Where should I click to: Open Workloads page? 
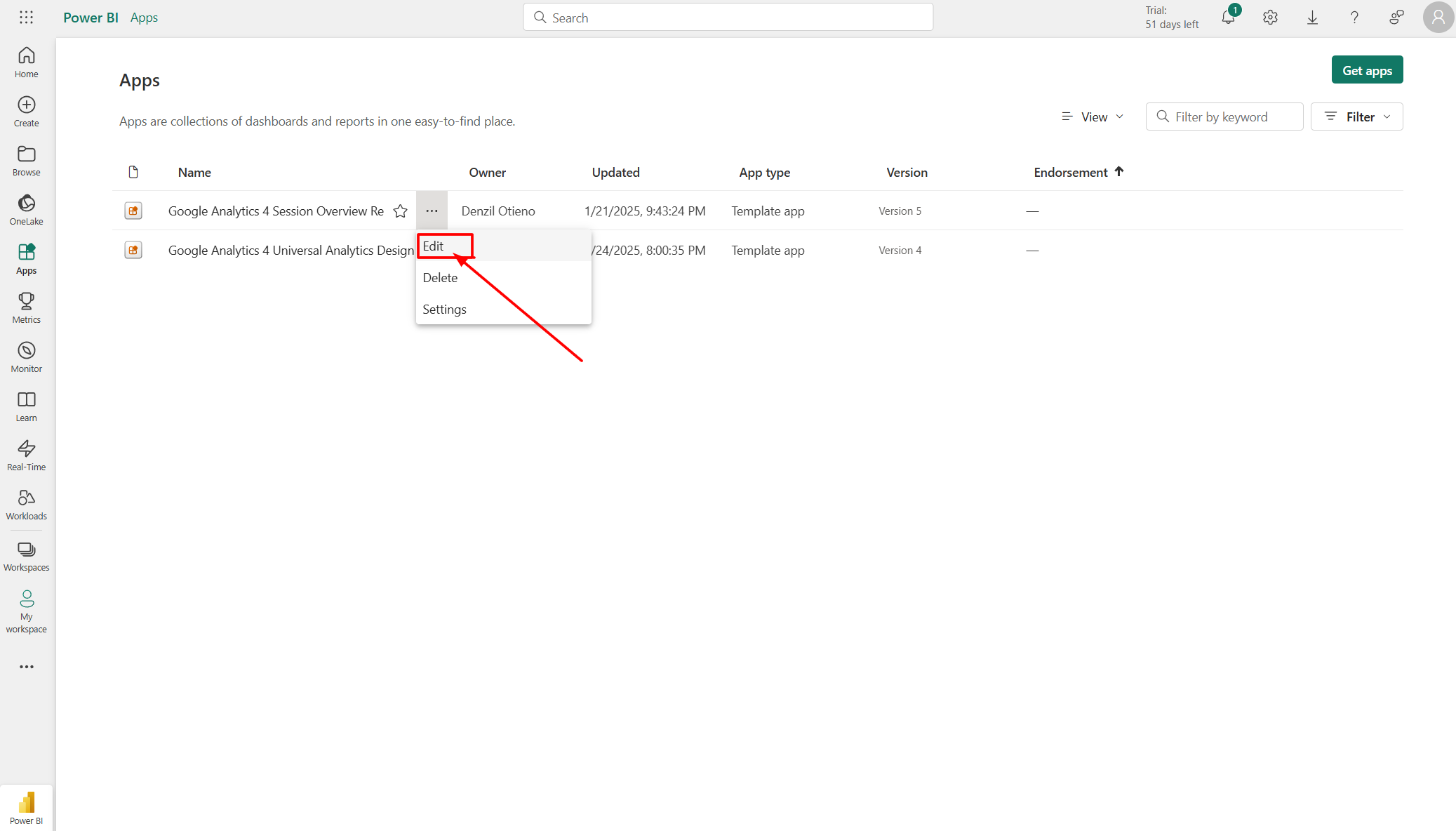coord(27,505)
